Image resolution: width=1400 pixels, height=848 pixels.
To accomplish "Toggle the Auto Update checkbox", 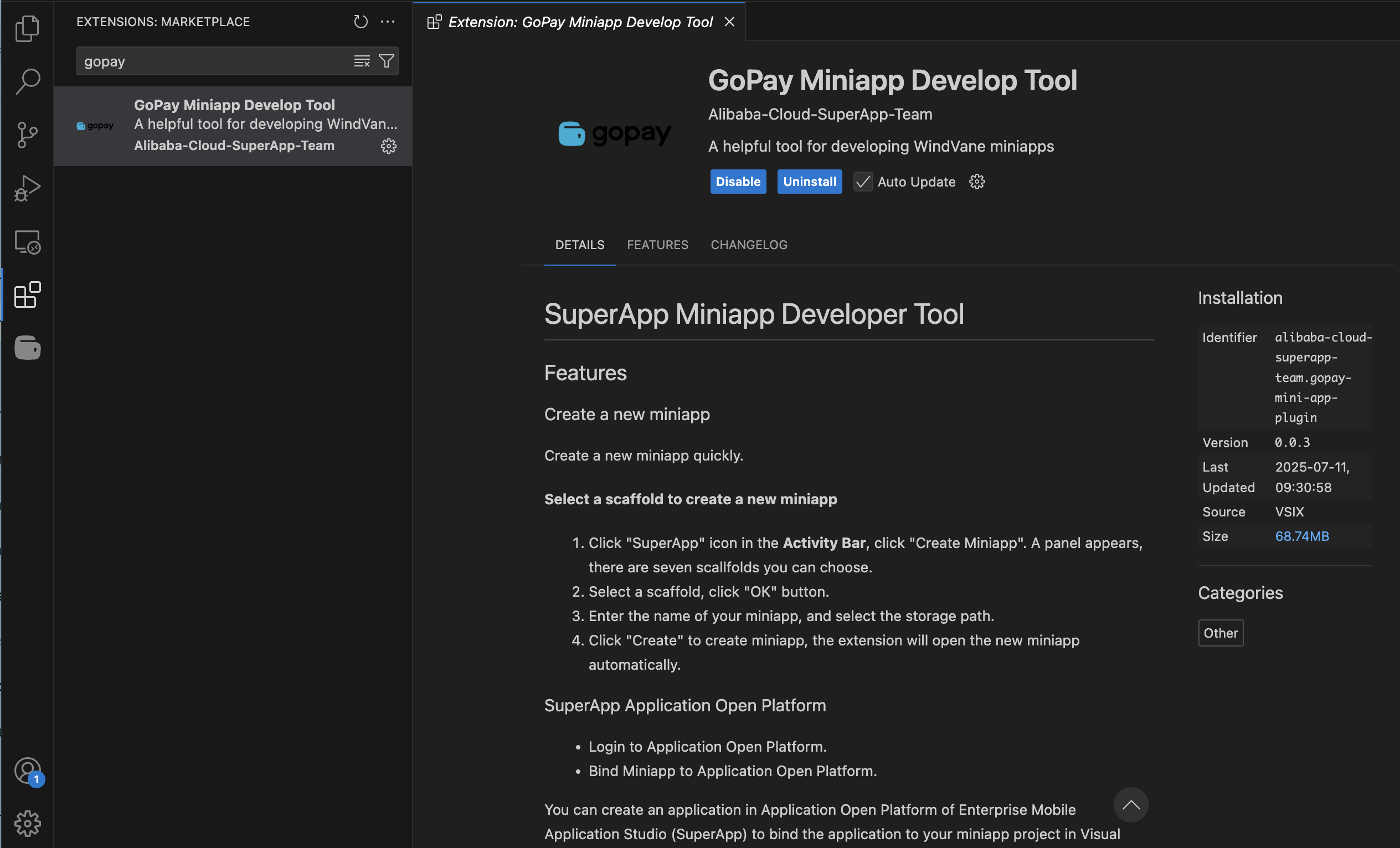I will click(863, 182).
